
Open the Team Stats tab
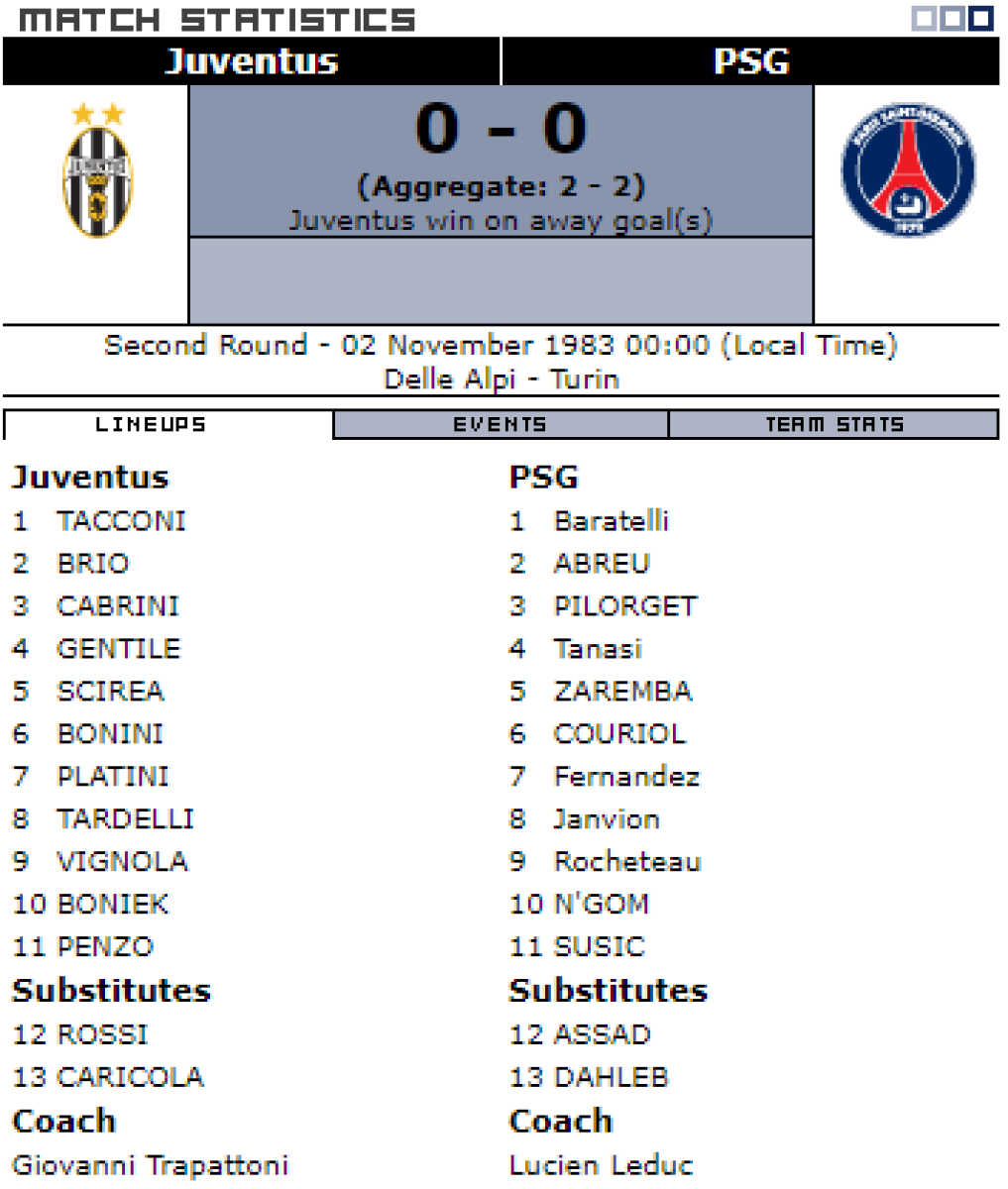click(x=834, y=425)
